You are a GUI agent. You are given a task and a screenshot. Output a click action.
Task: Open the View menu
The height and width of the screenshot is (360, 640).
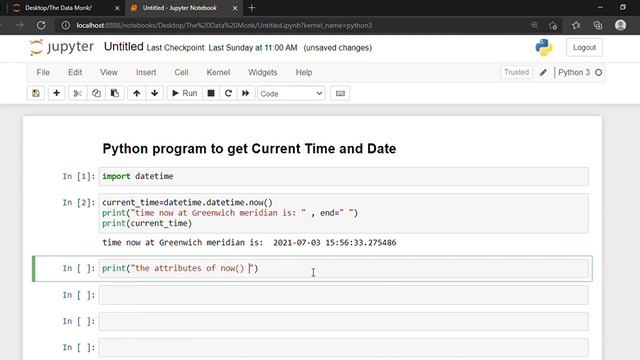(x=109, y=72)
